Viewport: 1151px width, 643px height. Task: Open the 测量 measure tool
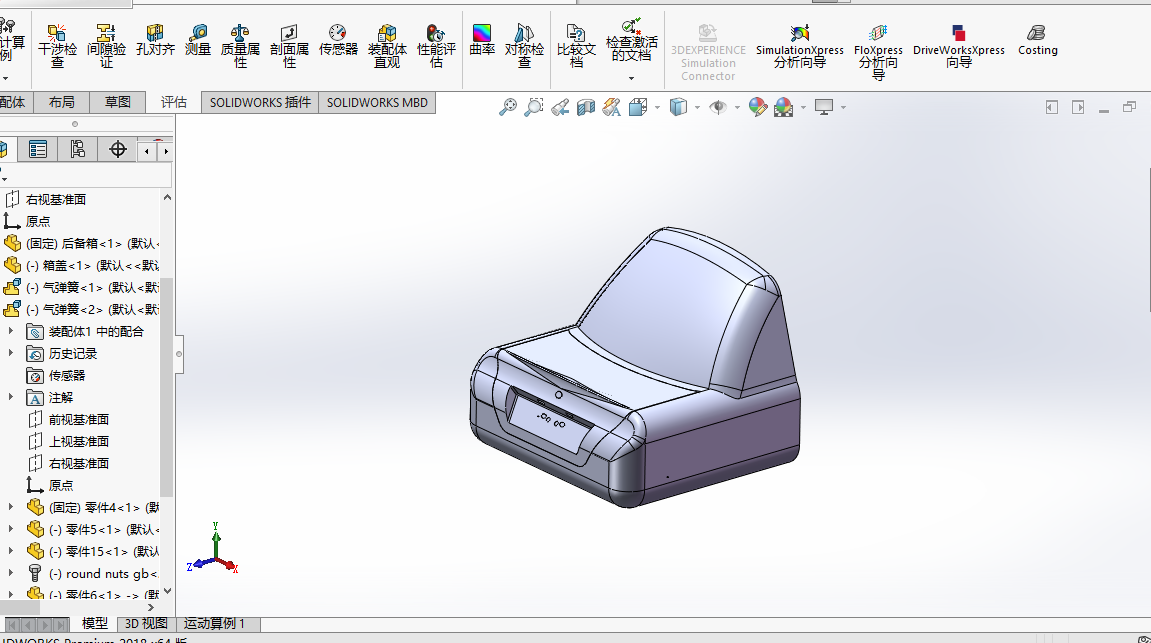pos(198,40)
